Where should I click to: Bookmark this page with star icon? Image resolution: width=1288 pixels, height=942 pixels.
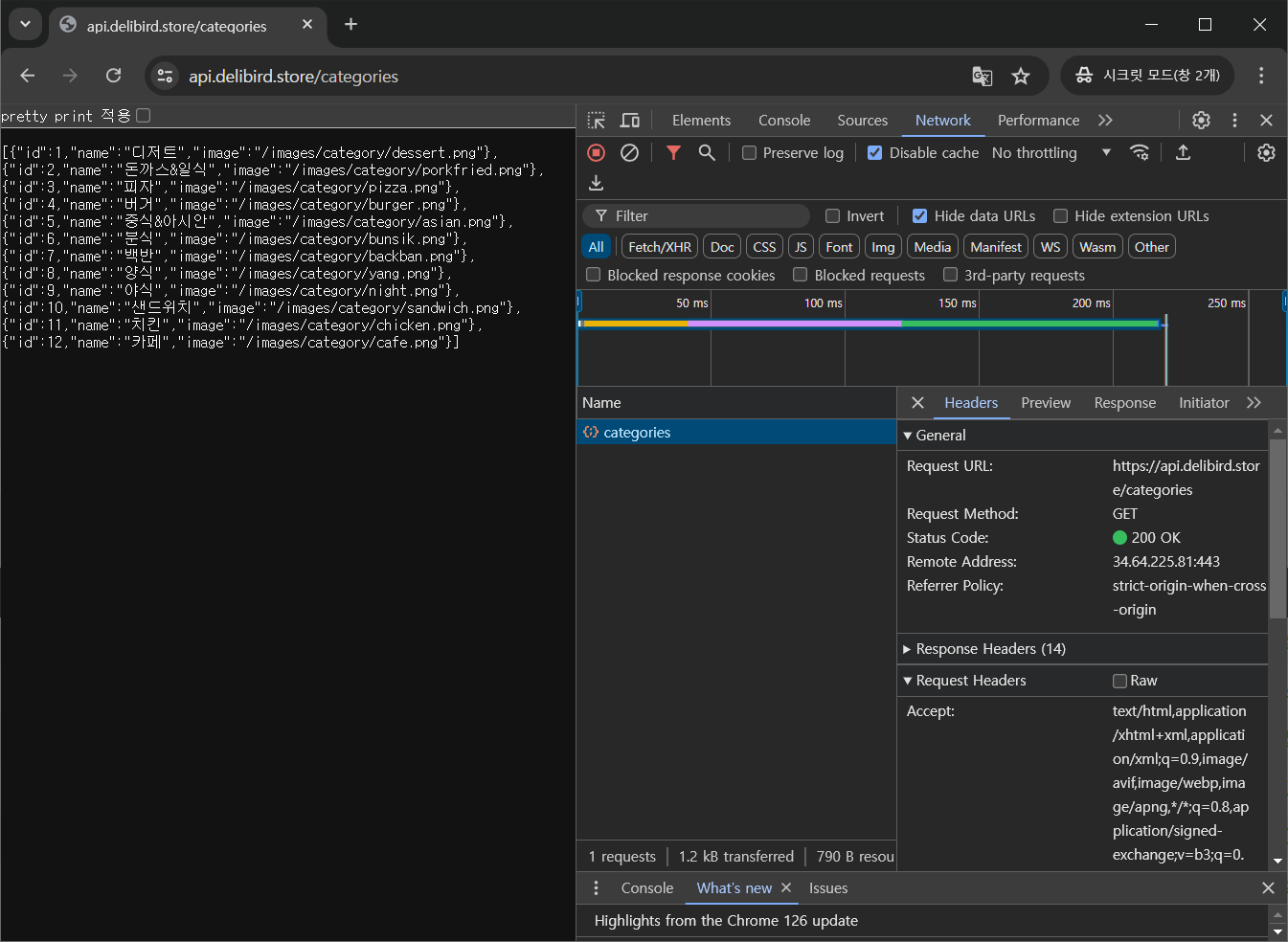[1021, 77]
